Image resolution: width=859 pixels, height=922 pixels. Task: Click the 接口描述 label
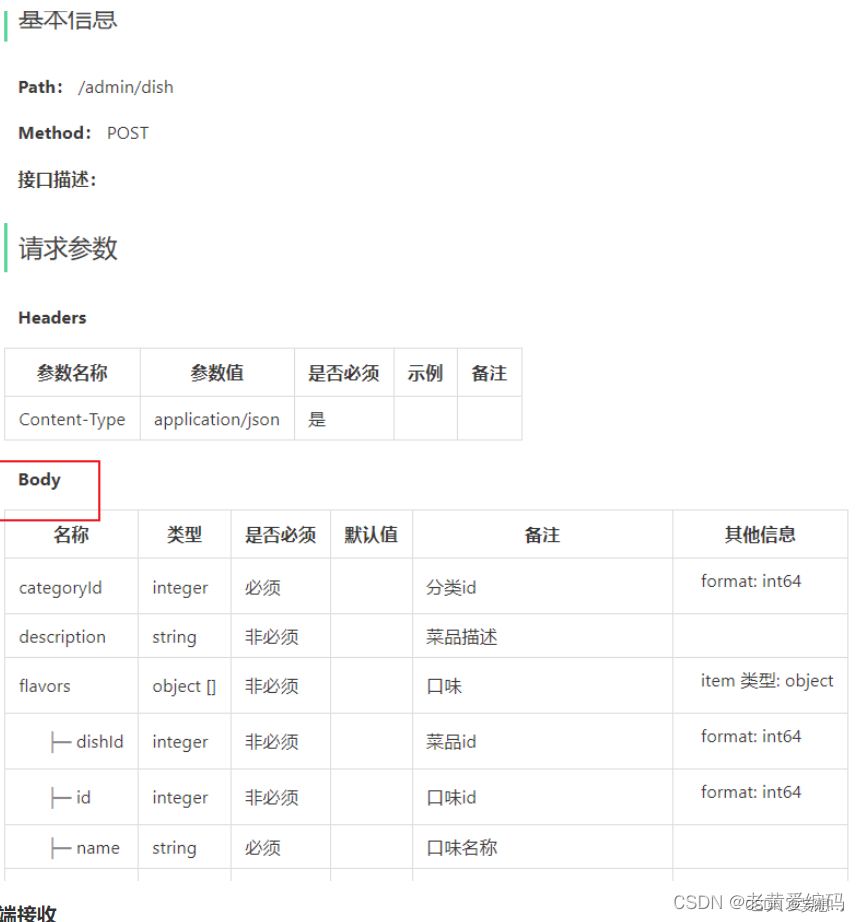(57, 179)
